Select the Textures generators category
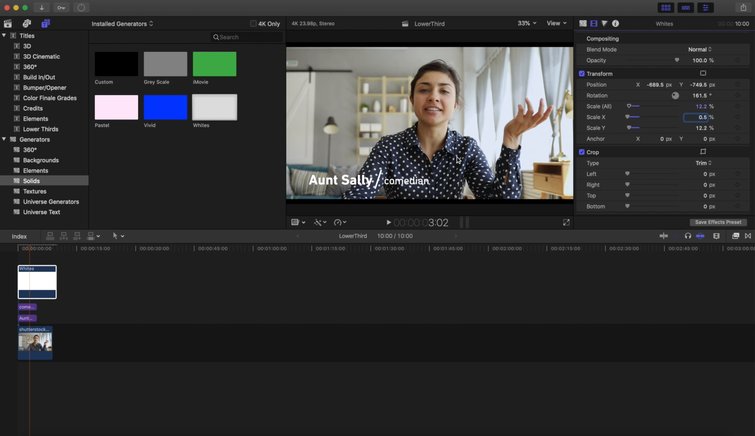This screenshot has height=436, width=755. click(x=35, y=191)
